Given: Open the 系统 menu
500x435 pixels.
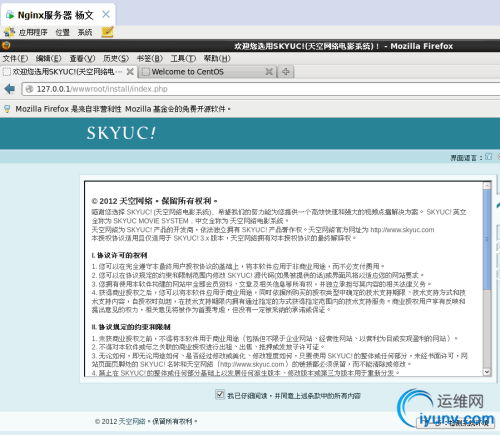Looking at the screenshot, I should (85, 32).
